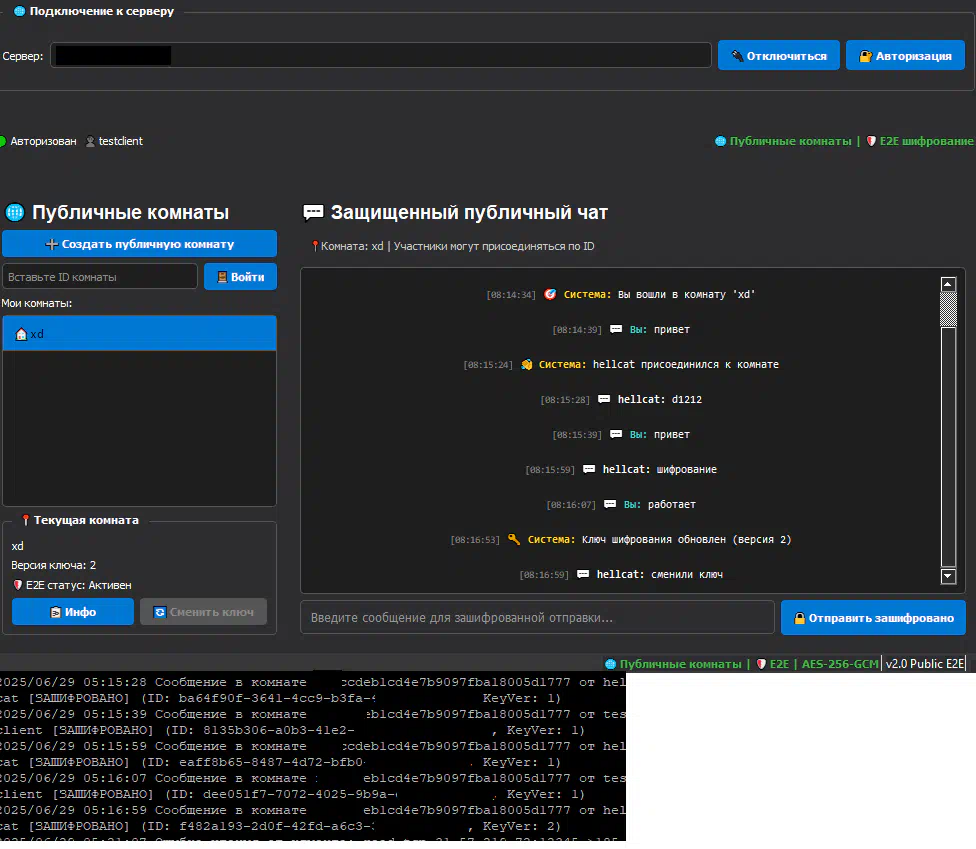Click Ключ шифрования обновлен (версия 2) message
This screenshot has width=976, height=849.
(687, 539)
